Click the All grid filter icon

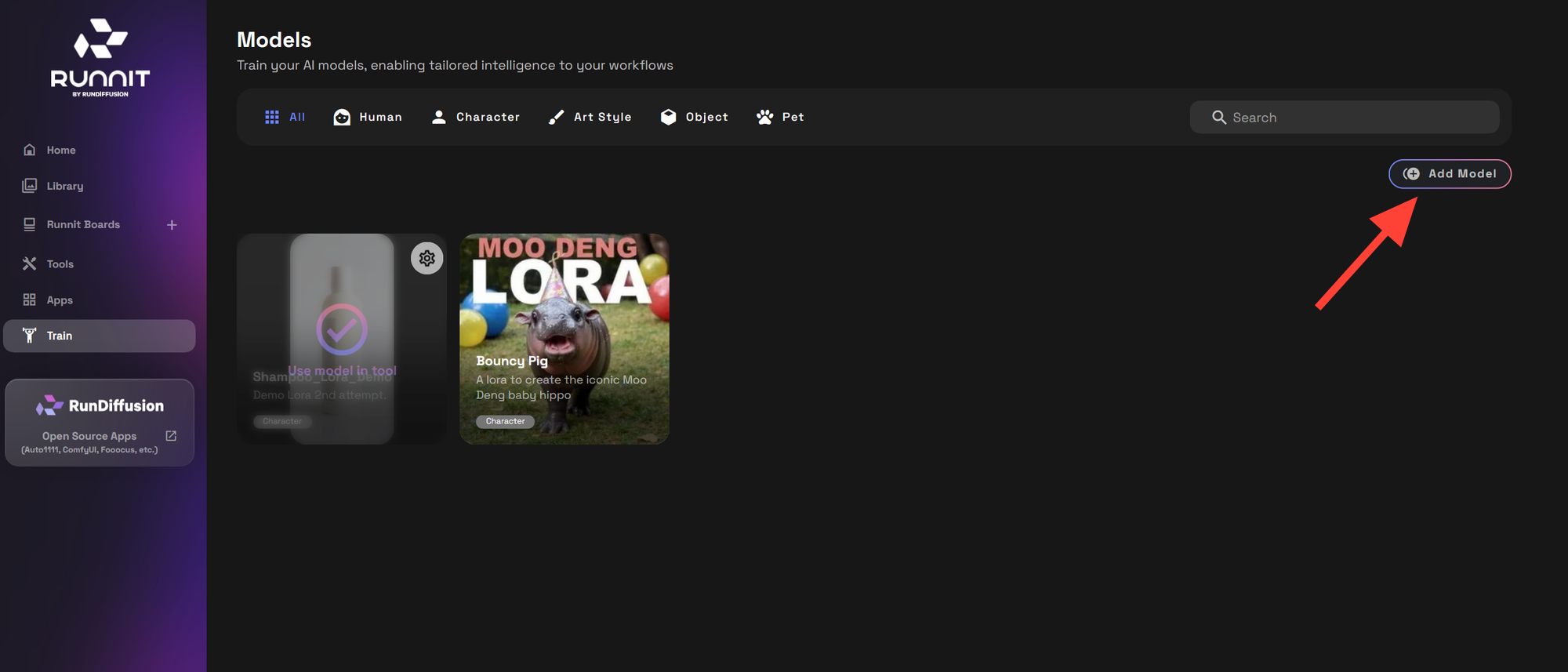tap(272, 117)
